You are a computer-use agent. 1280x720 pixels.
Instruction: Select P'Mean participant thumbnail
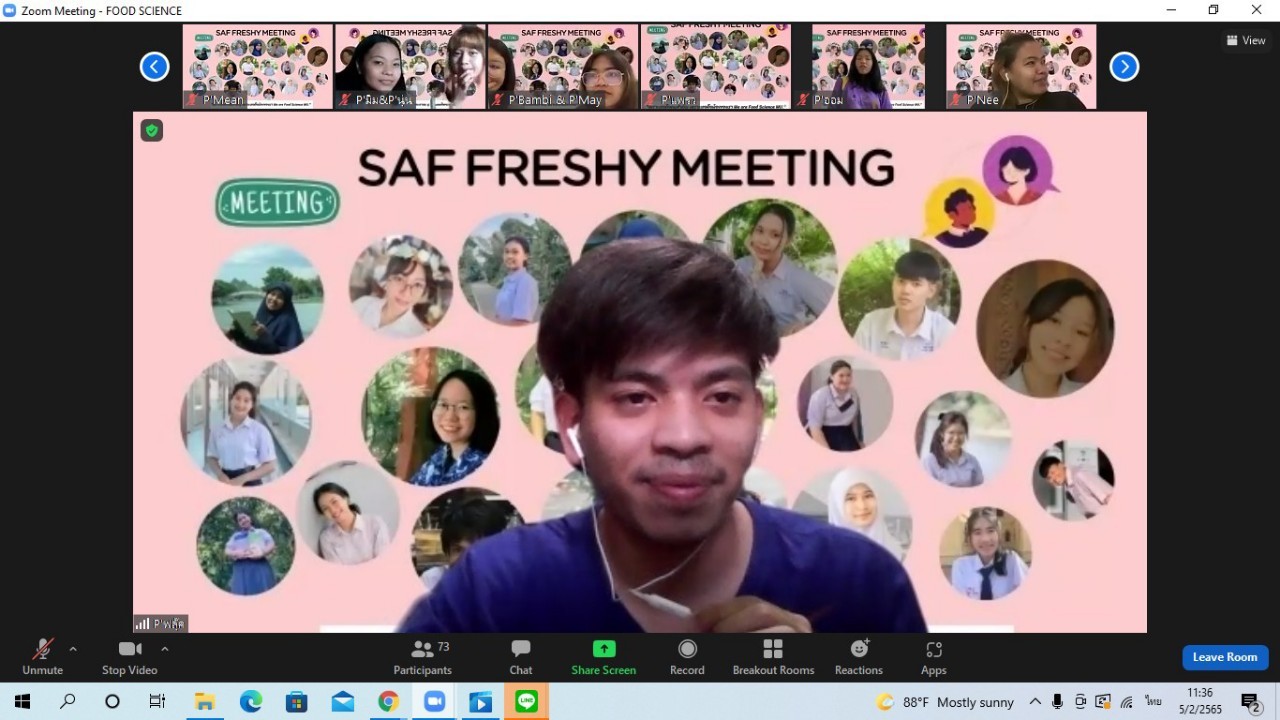point(257,66)
